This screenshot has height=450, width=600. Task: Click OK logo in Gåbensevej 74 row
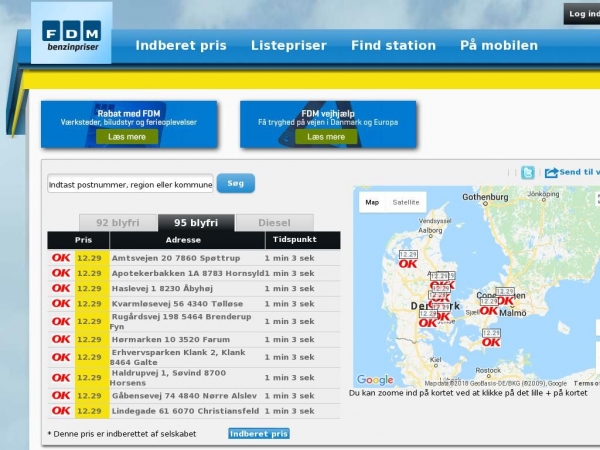point(61,395)
